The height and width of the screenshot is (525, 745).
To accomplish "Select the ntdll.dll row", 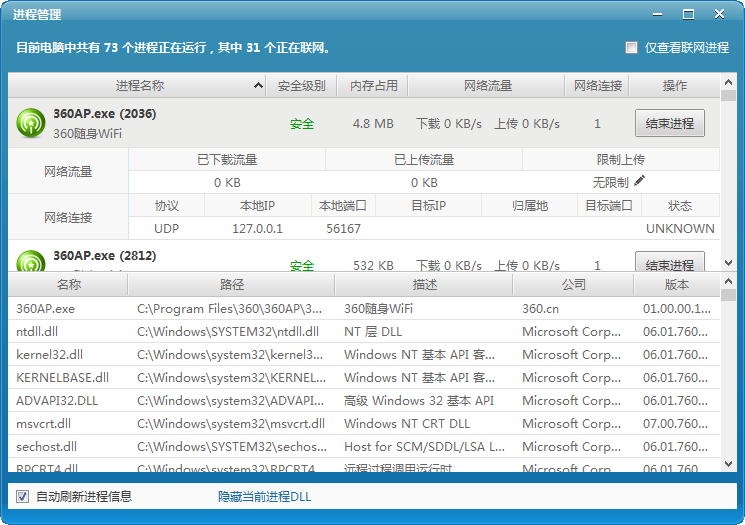I will click(x=364, y=331).
